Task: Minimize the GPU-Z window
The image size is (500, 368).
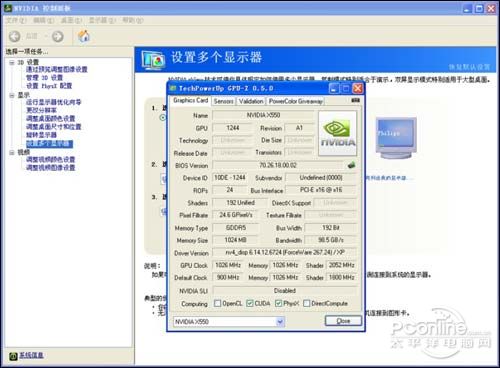Action: coord(334,88)
